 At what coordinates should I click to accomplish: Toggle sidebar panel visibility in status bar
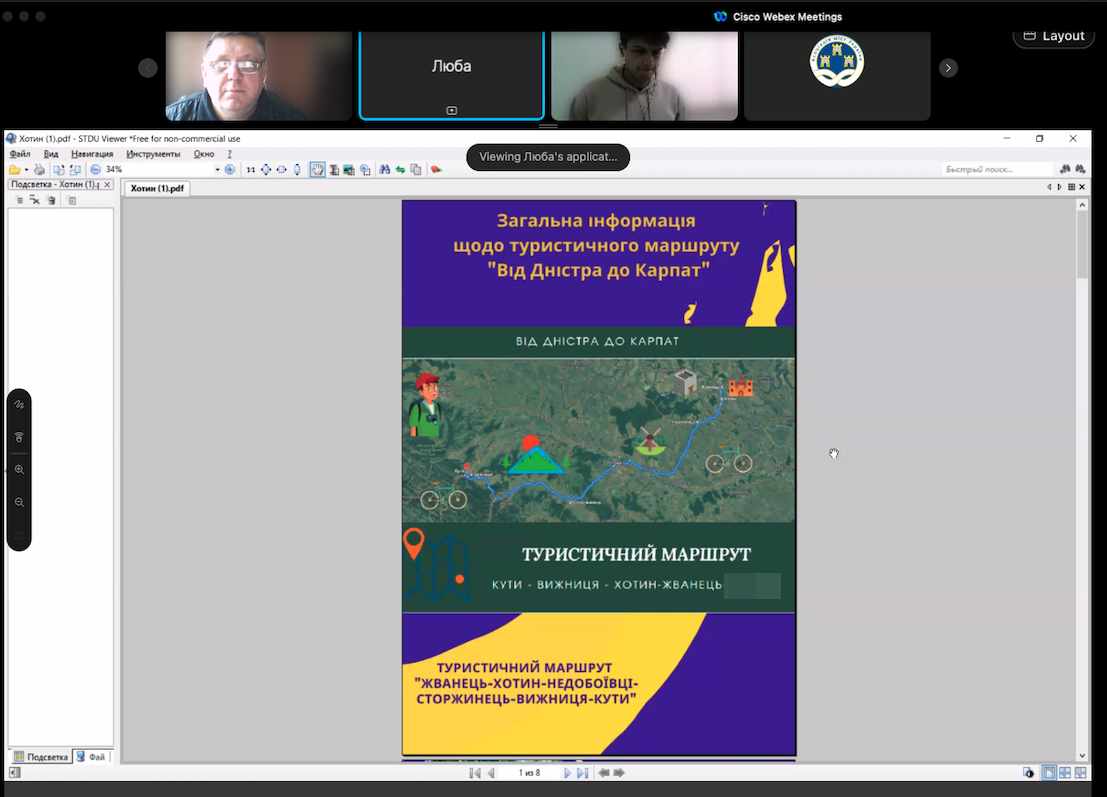[14, 773]
